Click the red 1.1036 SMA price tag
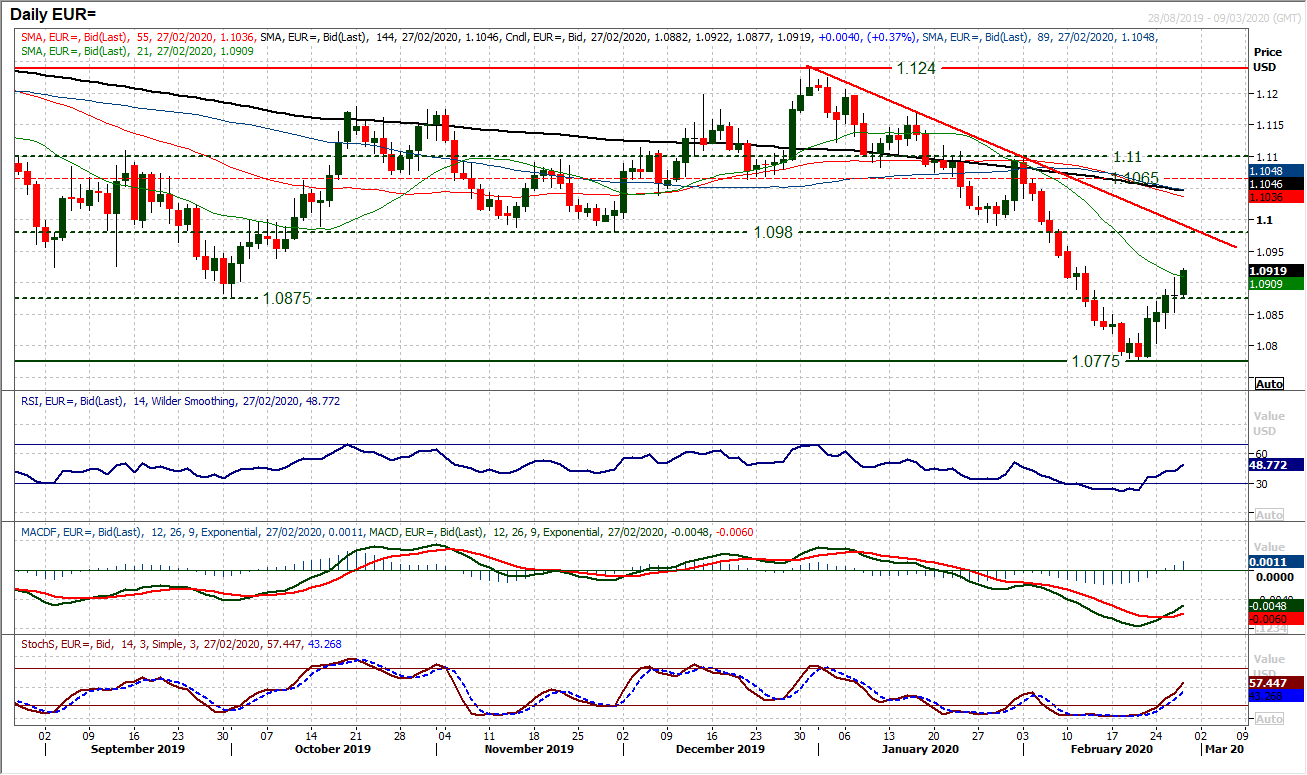 click(x=1275, y=197)
